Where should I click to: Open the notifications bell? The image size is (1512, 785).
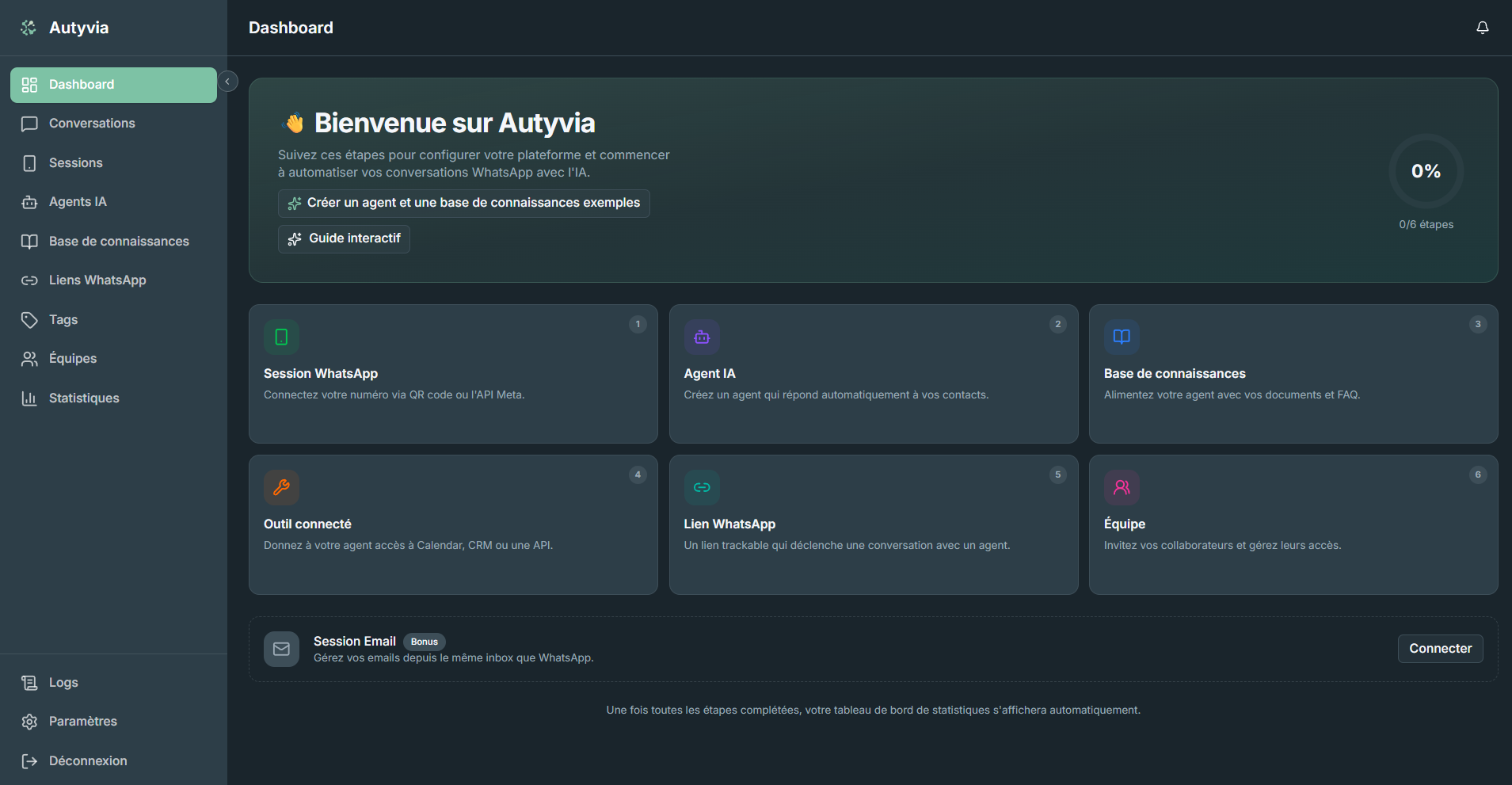tap(1483, 28)
